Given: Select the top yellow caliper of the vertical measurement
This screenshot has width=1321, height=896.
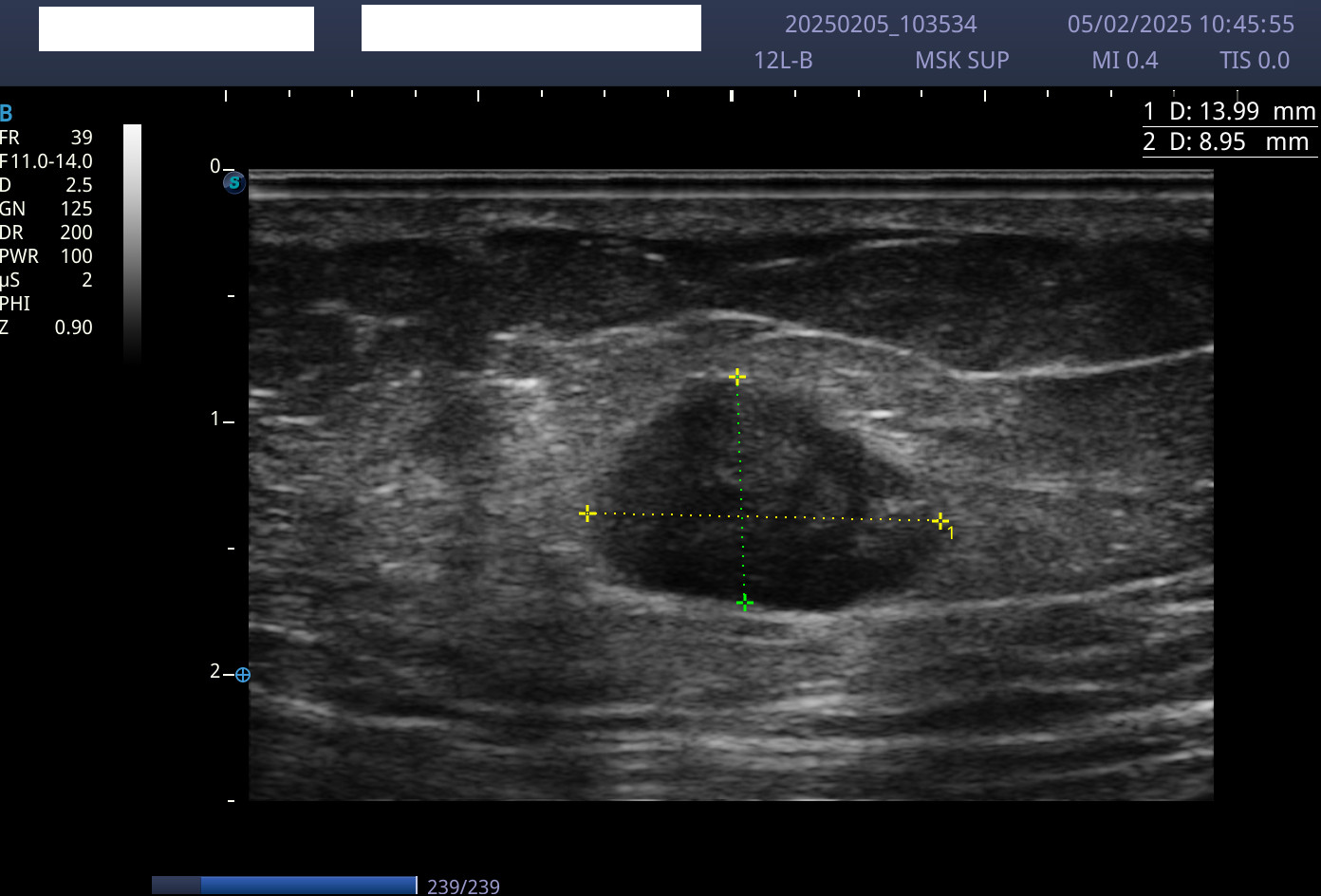Looking at the screenshot, I should click(737, 377).
